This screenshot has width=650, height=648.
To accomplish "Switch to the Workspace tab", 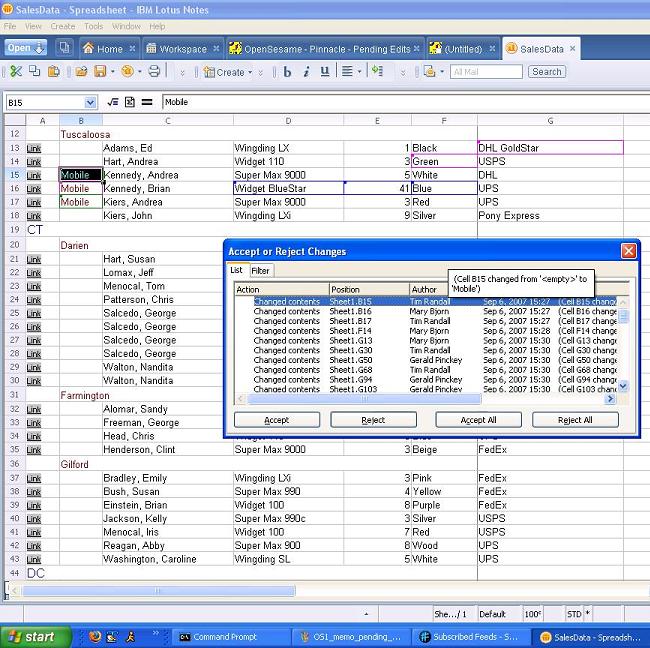I will [x=176, y=48].
